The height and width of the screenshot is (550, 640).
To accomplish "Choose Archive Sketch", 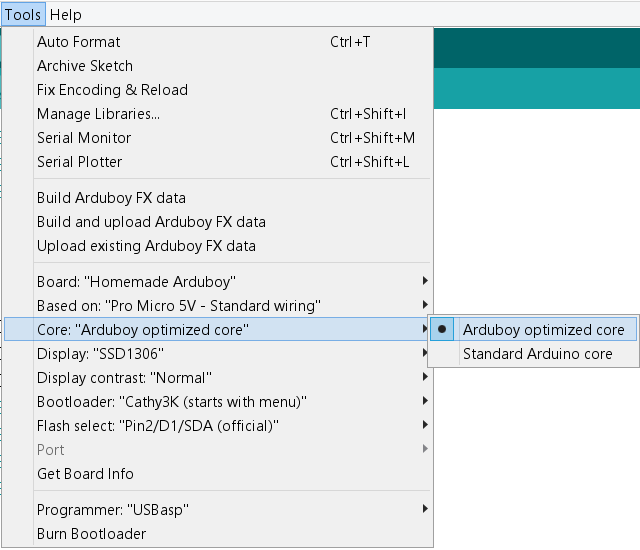I will pyautogui.click(x=85, y=66).
